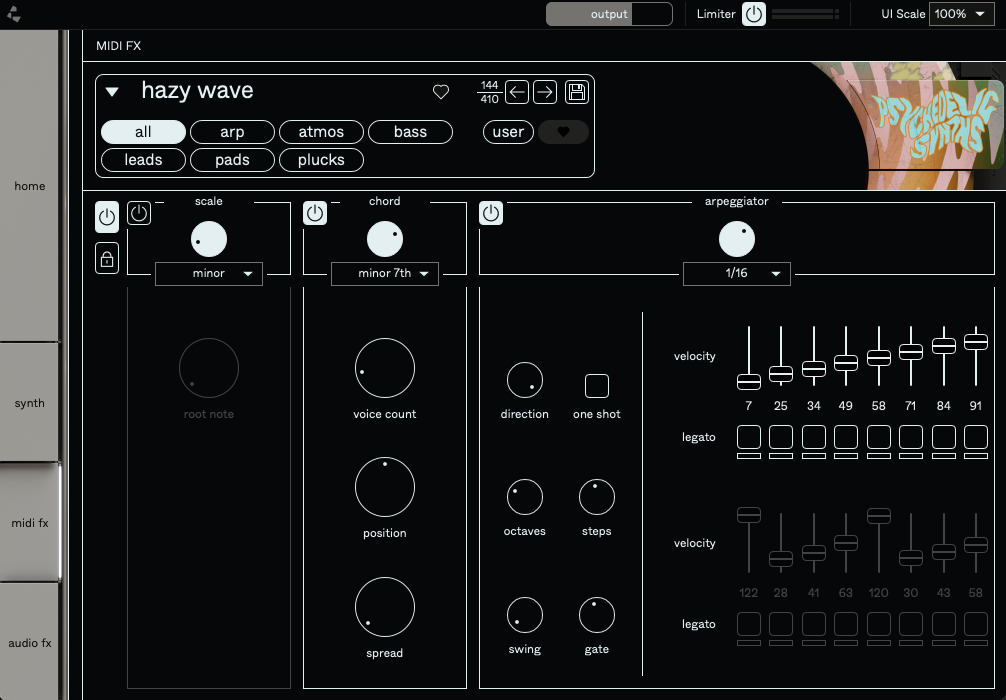The width and height of the screenshot is (1006, 700).
Task: Click the velocity slider with value 58 in top row
Action: (879, 357)
